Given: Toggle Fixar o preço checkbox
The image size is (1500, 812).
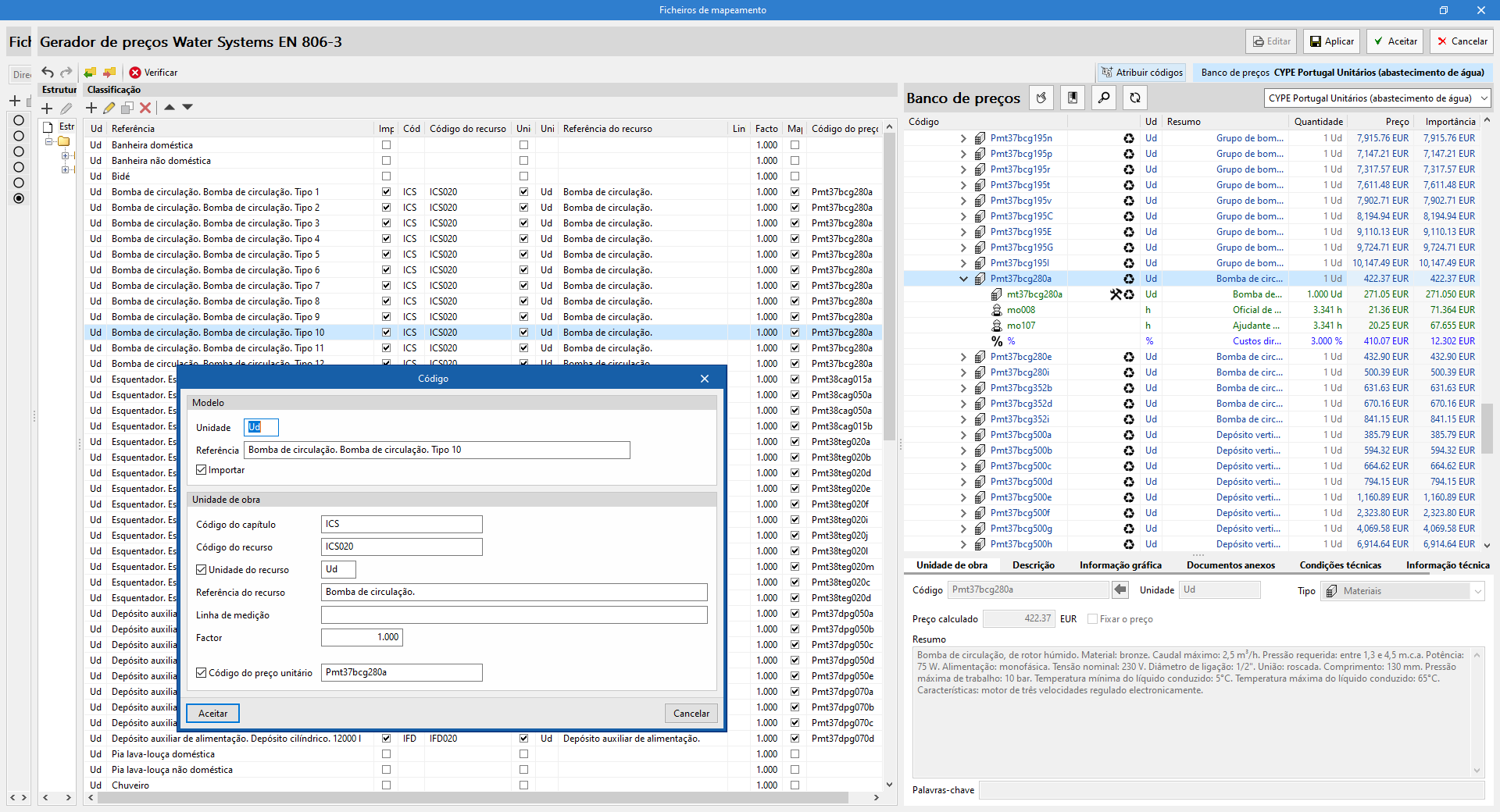Looking at the screenshot, I should coord(1093,619).
